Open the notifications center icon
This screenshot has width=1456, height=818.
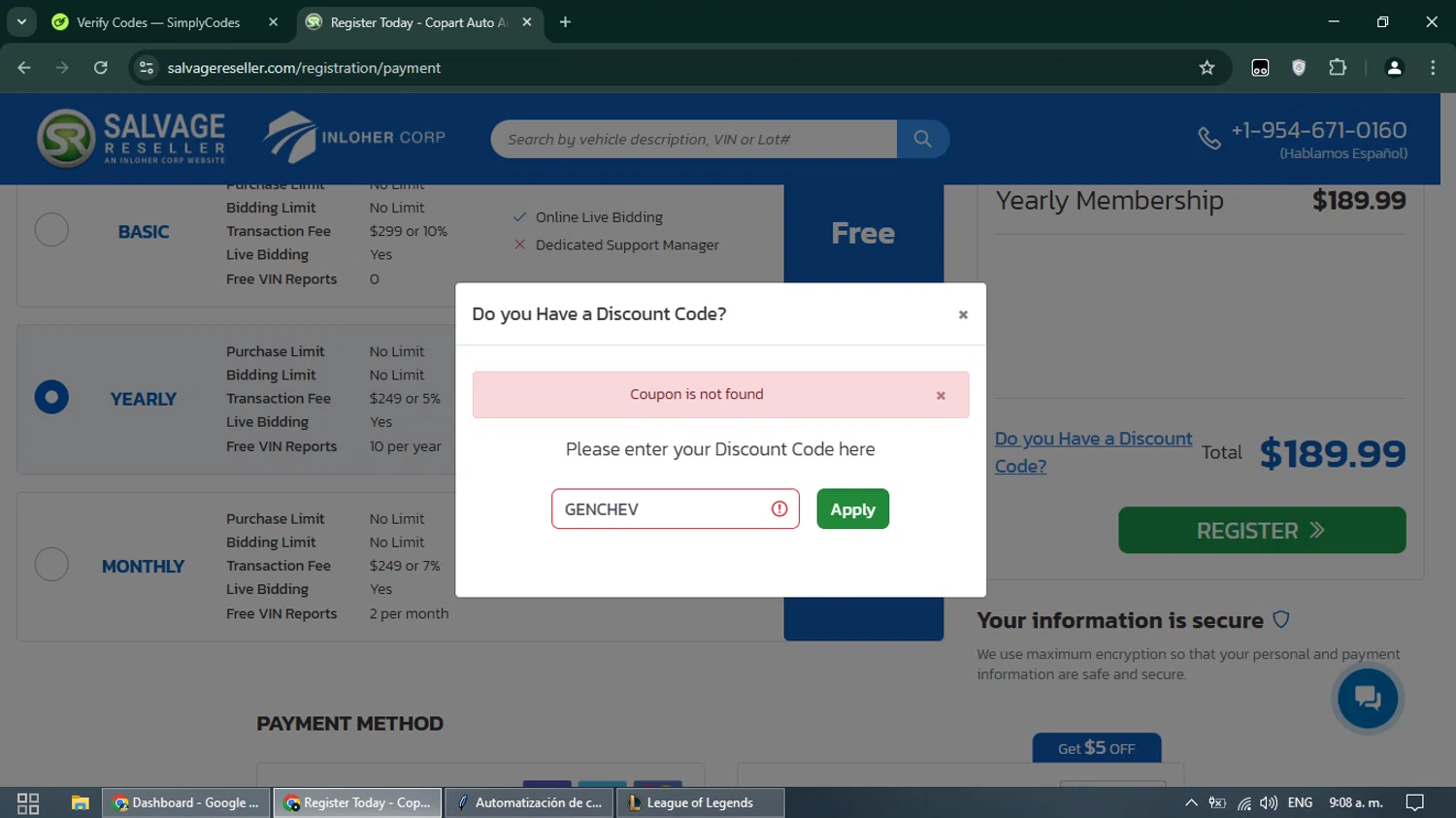(x=1415, y=802)
